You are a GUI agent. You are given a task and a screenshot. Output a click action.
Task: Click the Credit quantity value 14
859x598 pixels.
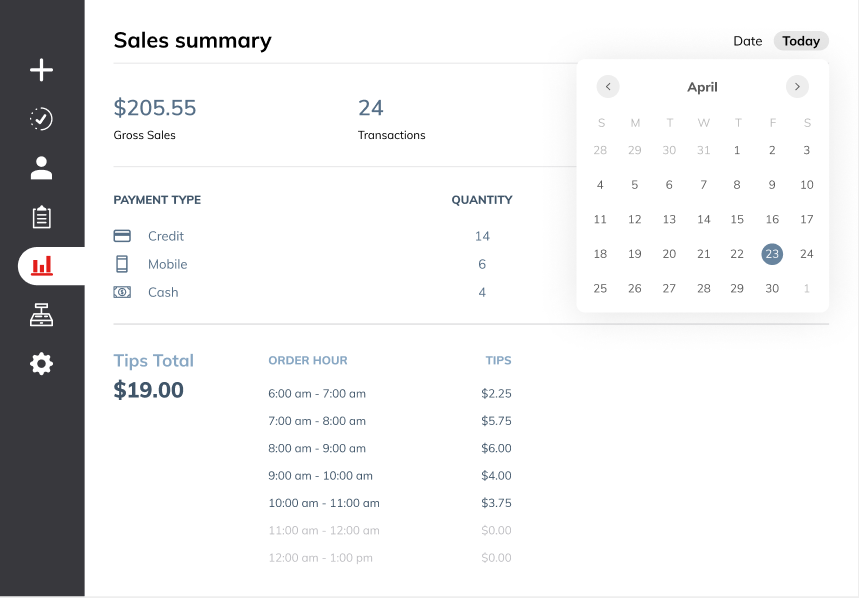(482, 236)
